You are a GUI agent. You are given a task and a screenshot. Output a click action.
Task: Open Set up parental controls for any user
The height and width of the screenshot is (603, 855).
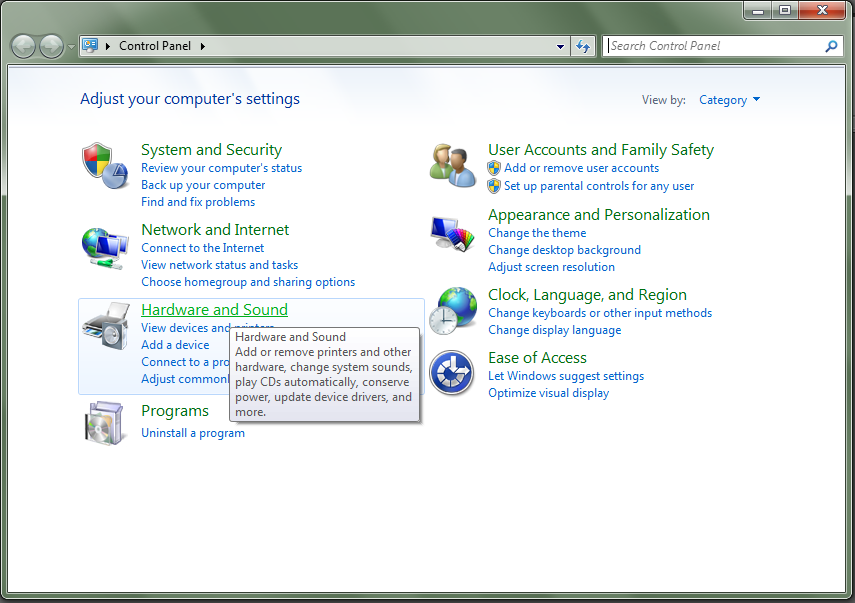[x=596, y=186]
